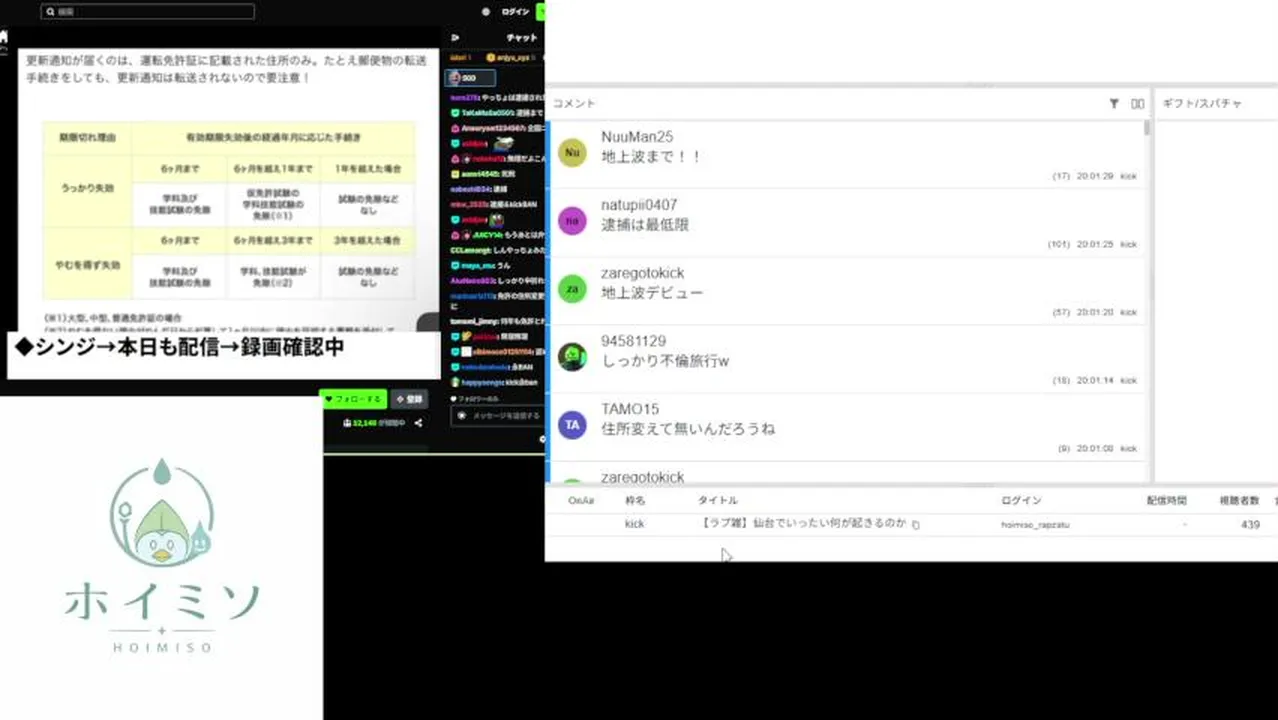
Task: Click the share icon below the video
Action: click(x=418, y=423)
